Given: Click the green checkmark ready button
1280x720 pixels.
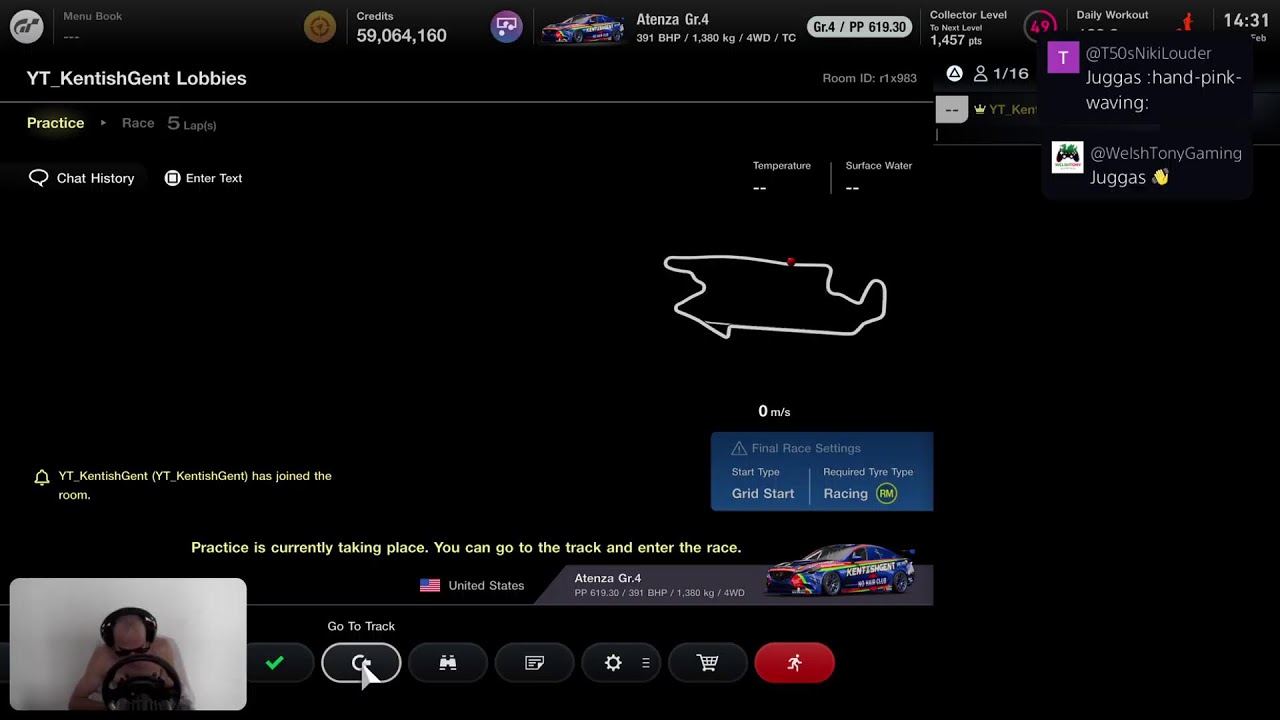Looking at the screenshot, I should pyautogui.click(x=275, y=663).
